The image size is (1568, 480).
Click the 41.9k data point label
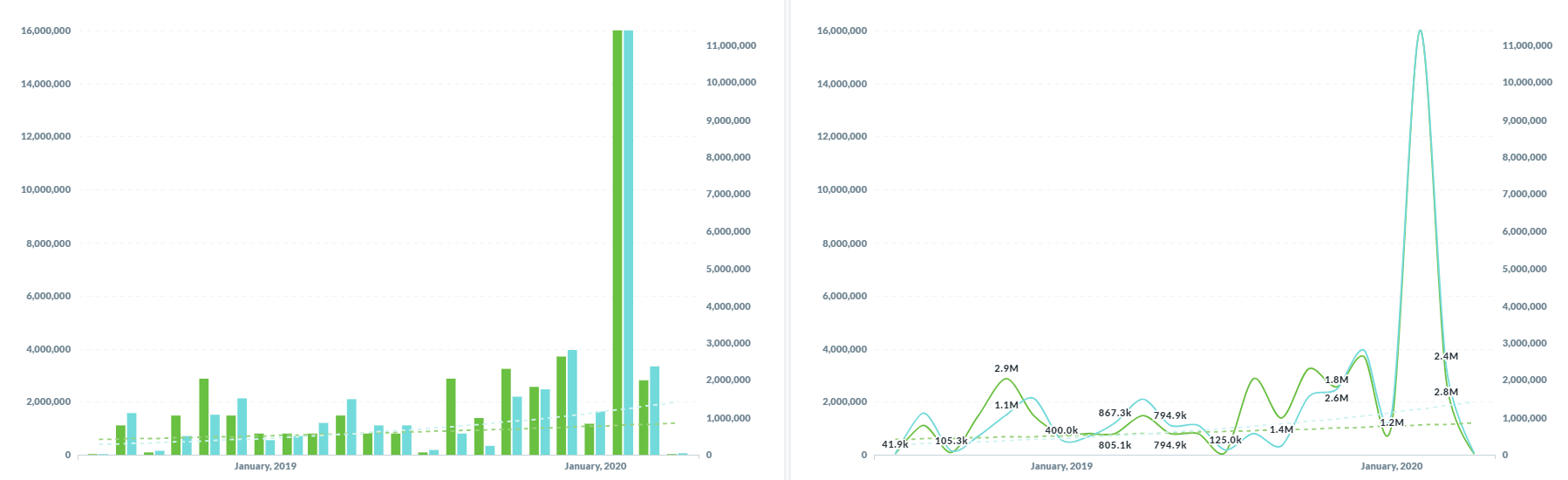pos(895,444)
